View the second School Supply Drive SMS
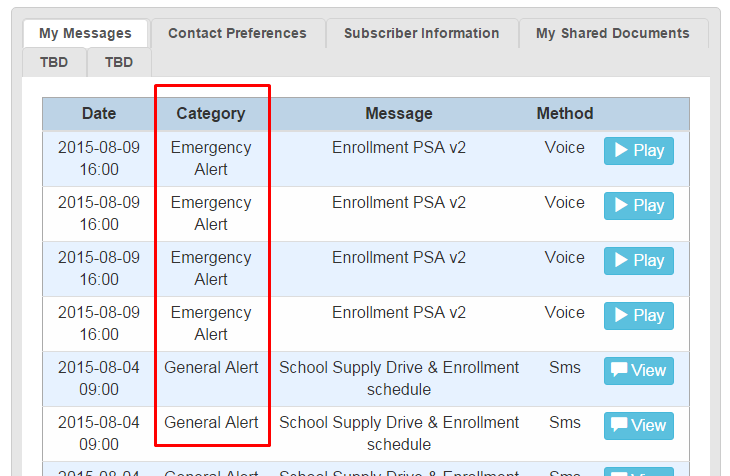The height and width of the screenshot is (476, 730). click(638, 426)
